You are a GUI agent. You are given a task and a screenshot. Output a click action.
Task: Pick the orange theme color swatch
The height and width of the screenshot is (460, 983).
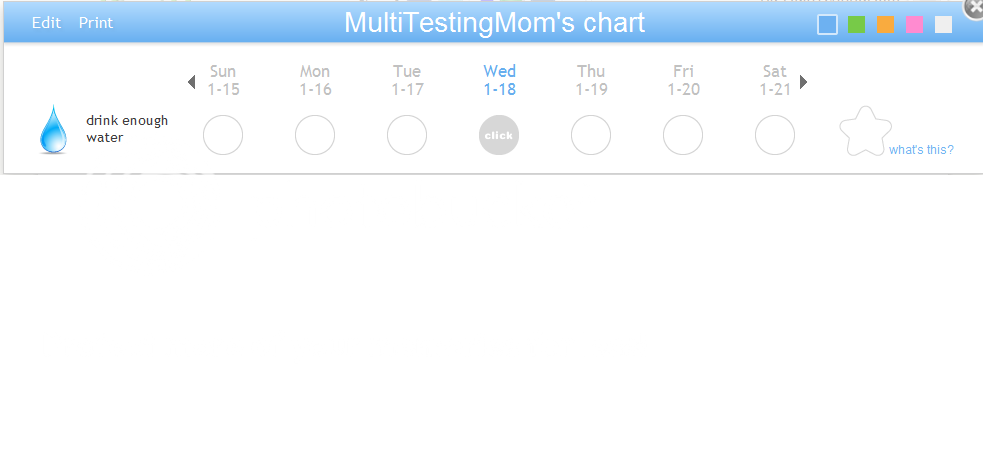coord(885,25)
